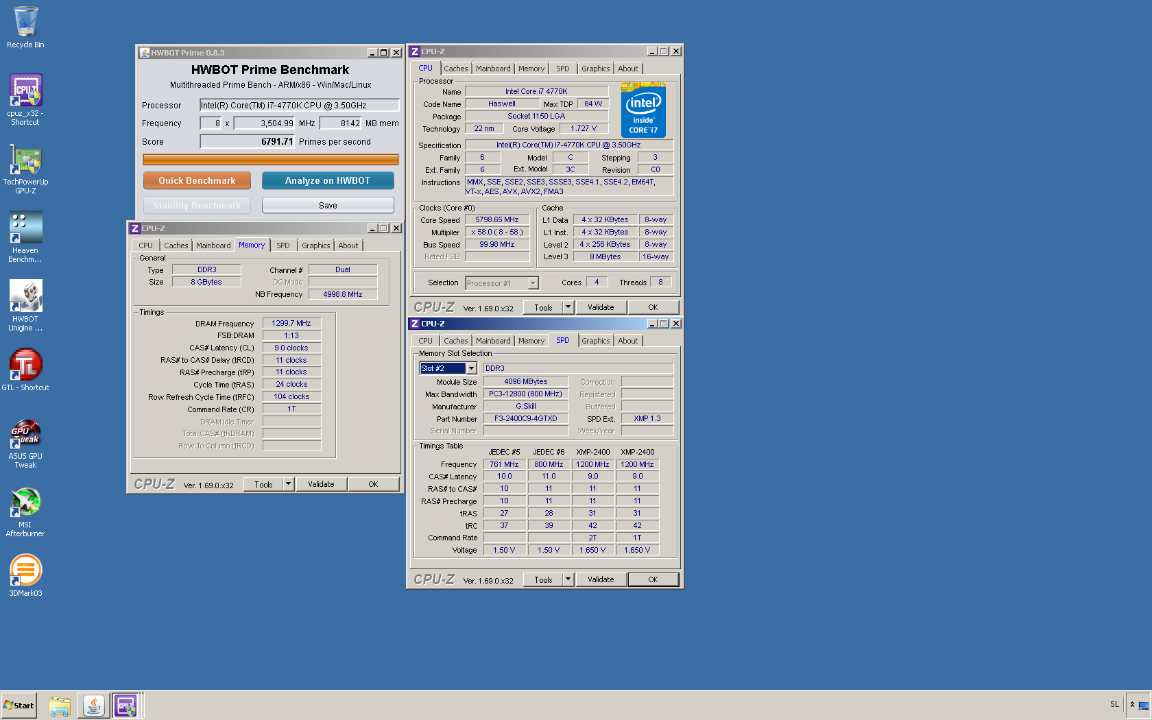
Task: Open the Slot #2 memory slot dropdown
Action: pos(471,368)
